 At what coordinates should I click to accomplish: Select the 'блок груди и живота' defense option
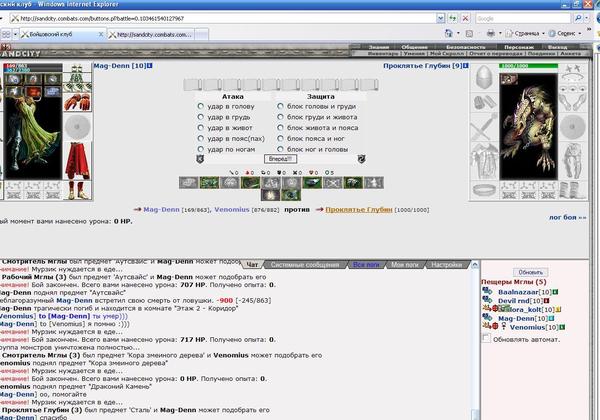(280, 117)
